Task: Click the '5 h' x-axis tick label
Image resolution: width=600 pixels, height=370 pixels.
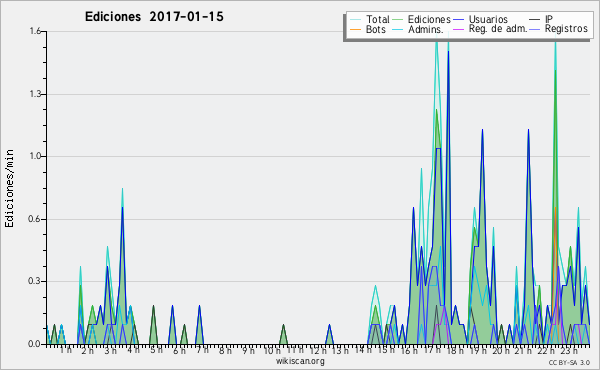Action: 156,350
